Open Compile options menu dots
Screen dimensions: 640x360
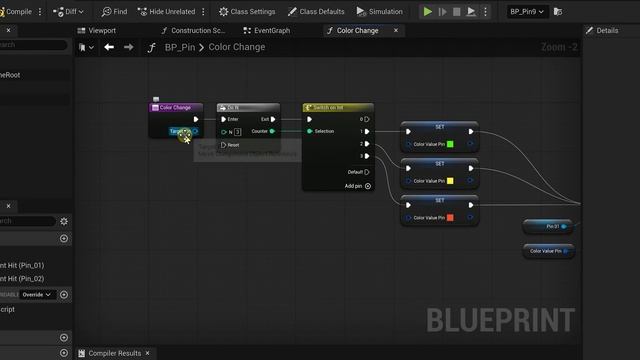(x=40, y=12)
